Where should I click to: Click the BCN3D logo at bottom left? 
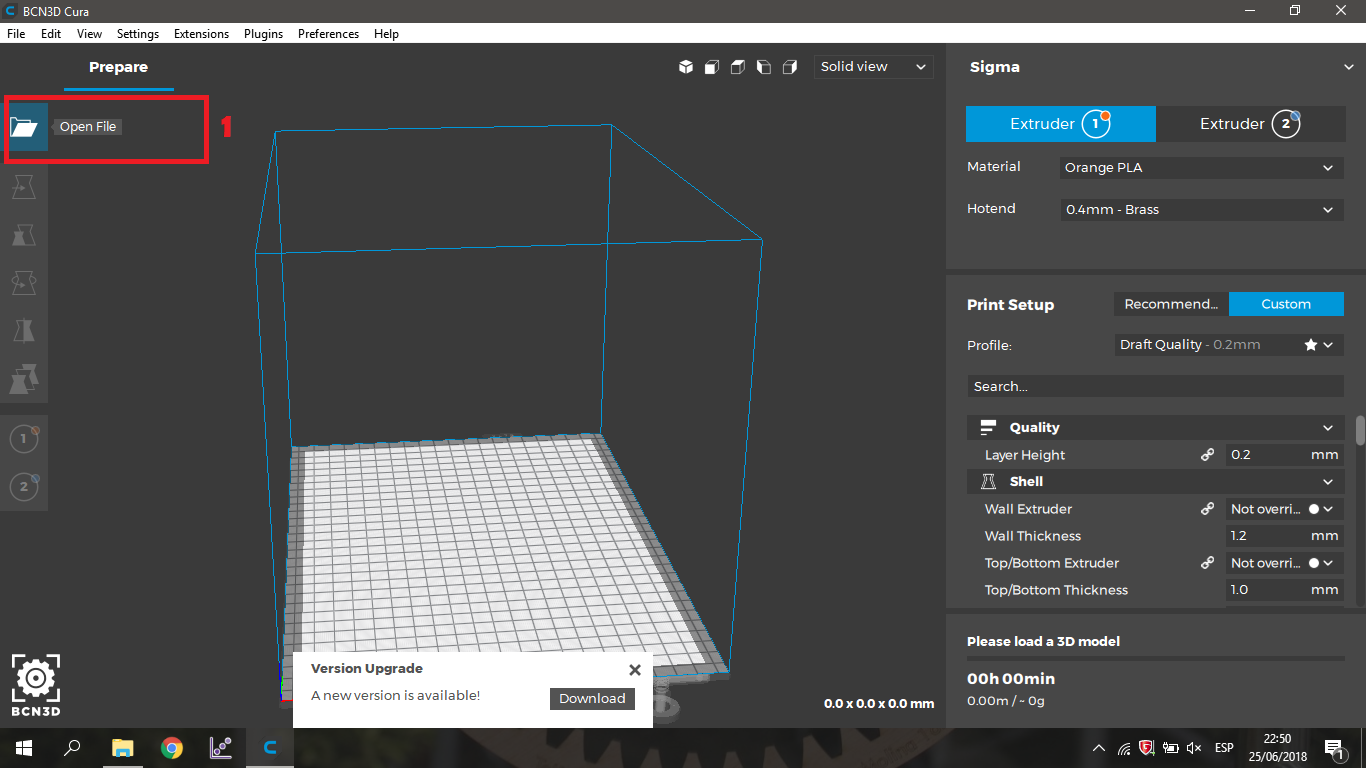[x=36, y=686]
